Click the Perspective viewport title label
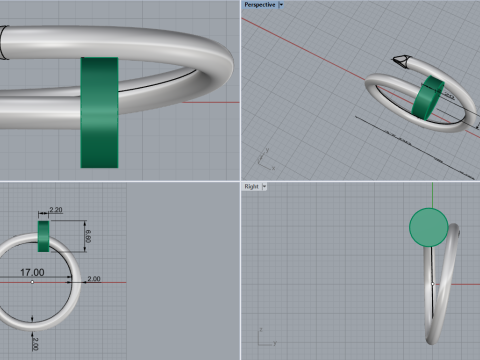The width and height of the screenshot is (480, 360). pos(260,5)
